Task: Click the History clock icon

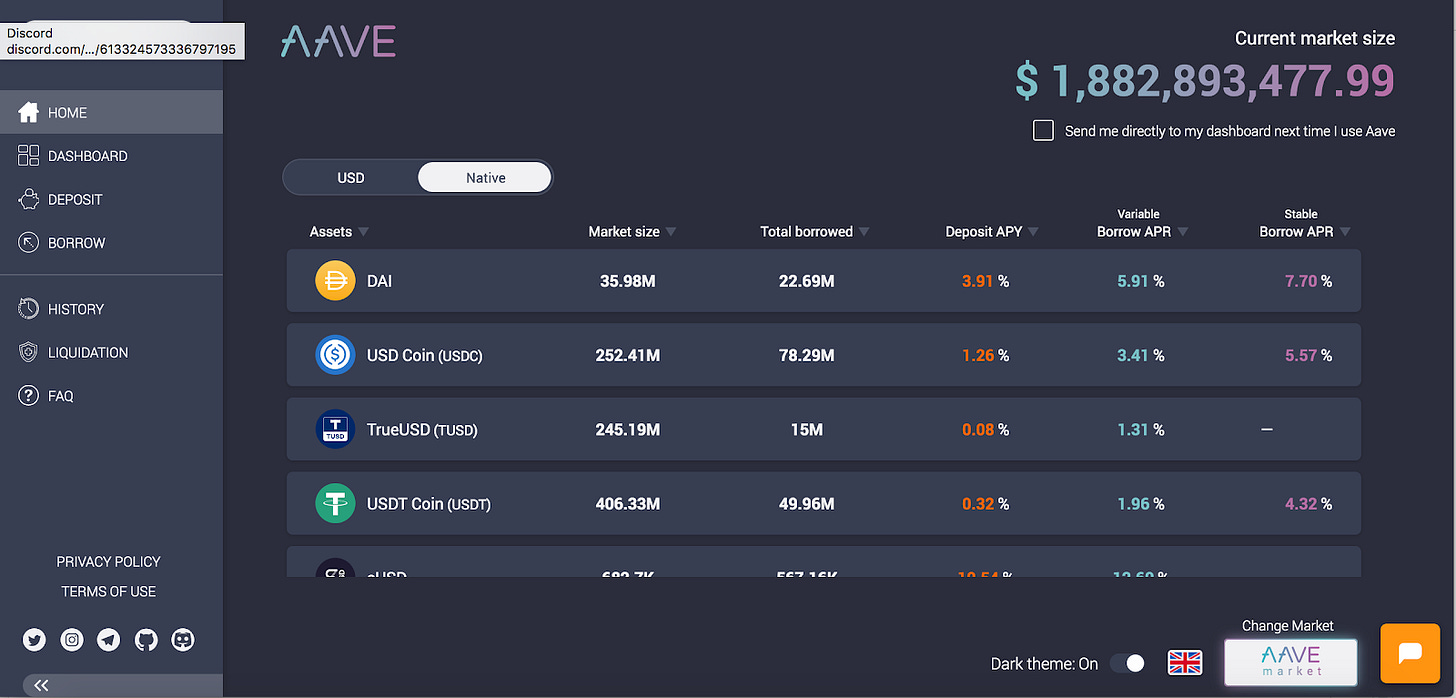Action: (x=29, y=309)
